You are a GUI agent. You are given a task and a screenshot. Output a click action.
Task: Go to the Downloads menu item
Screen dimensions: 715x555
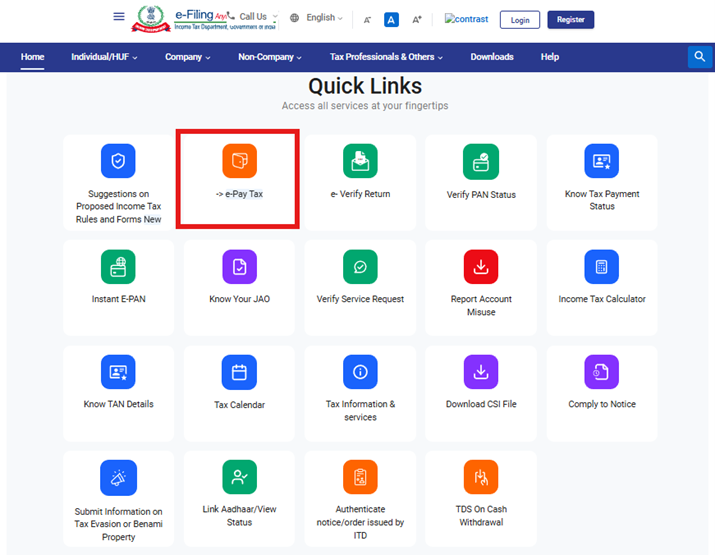(x=492, y=57)
